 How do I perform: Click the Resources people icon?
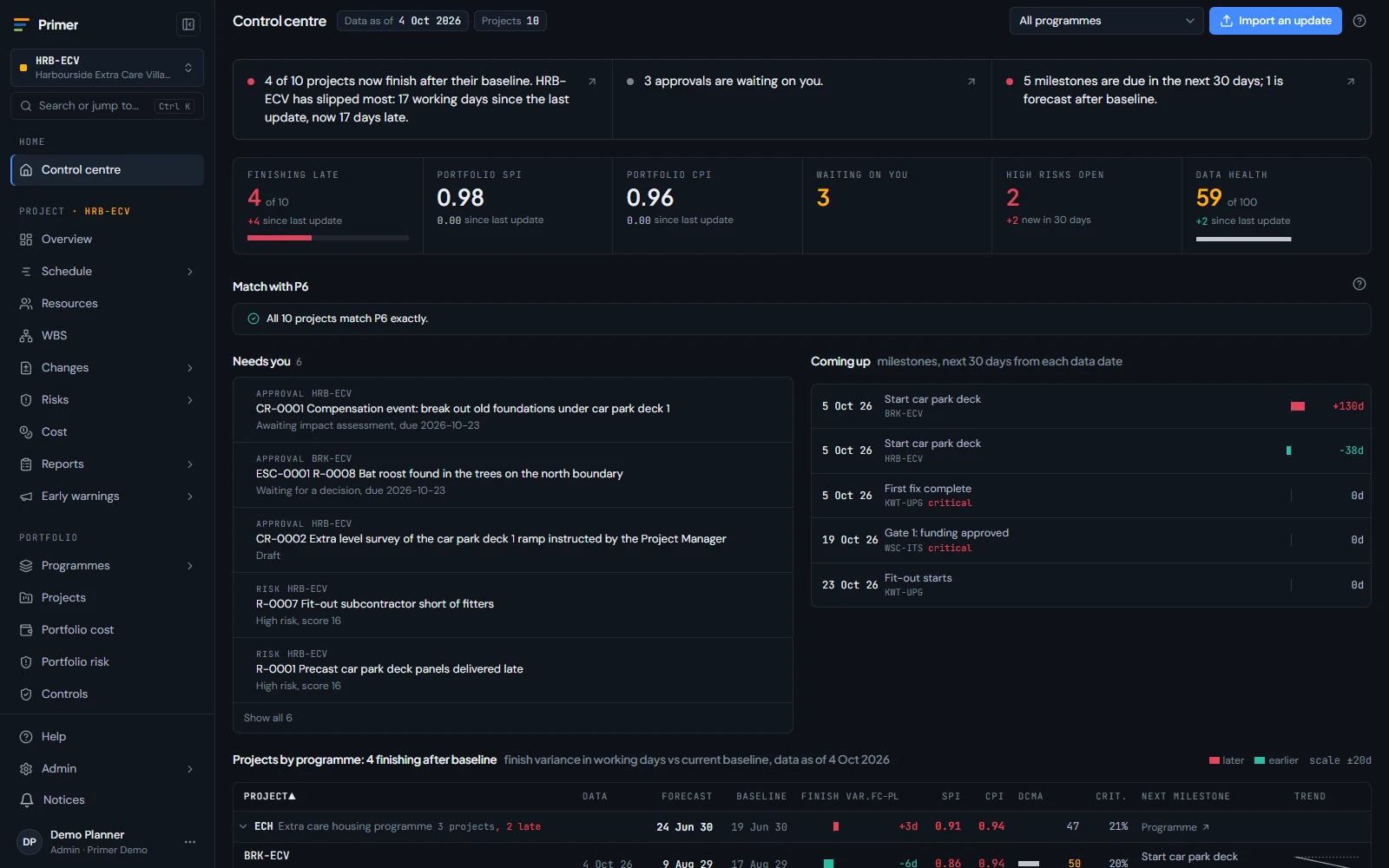[x=26, y=304]
